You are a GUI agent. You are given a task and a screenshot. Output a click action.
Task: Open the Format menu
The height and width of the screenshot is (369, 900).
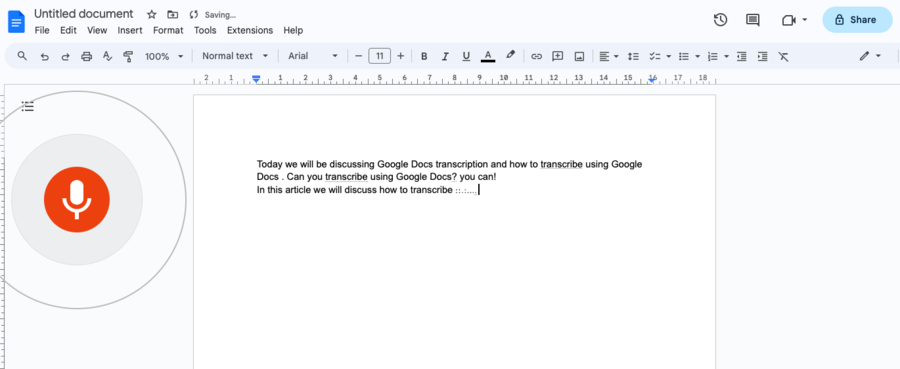point(168,30)
